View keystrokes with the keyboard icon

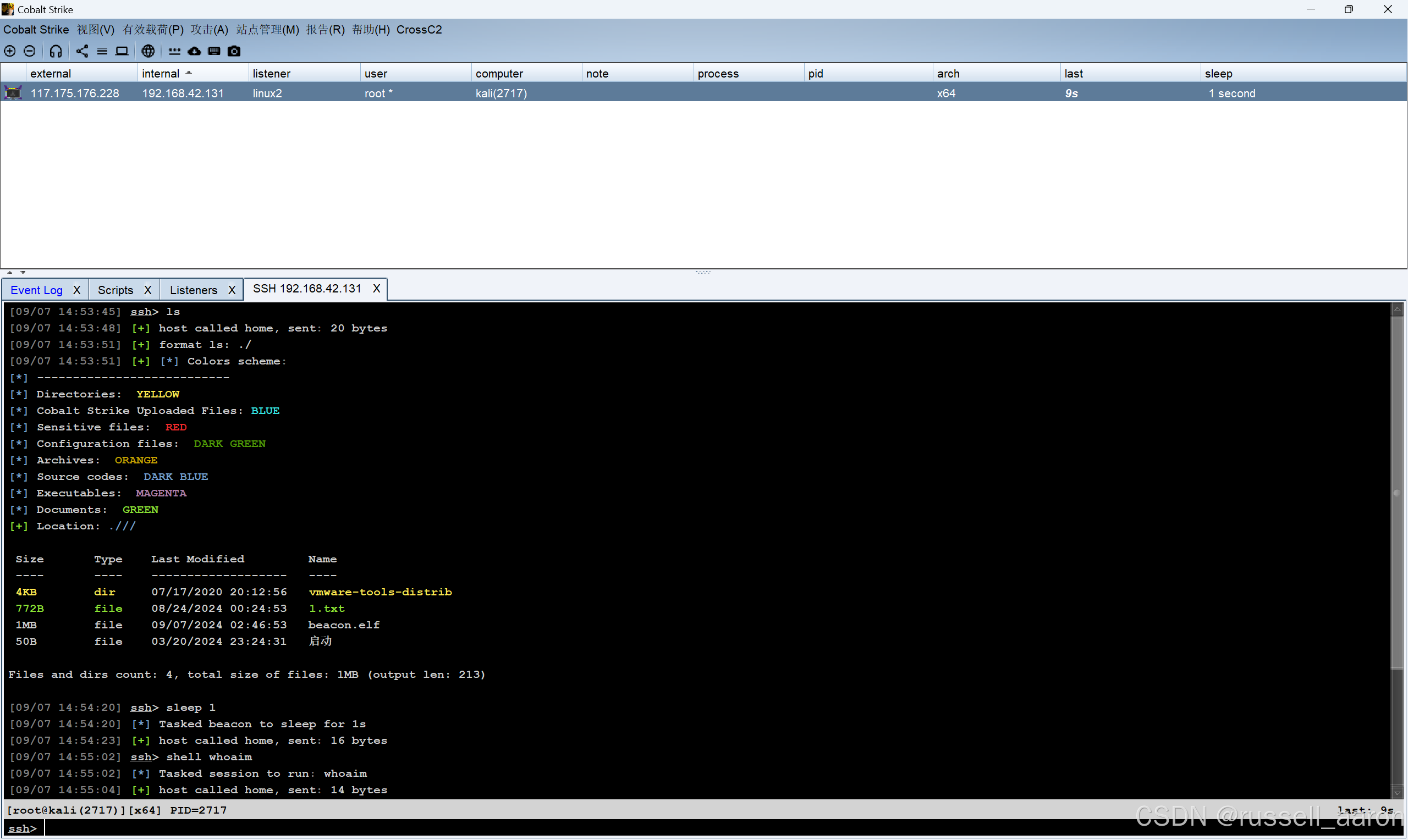pyautogui.click(x=214, y=51)
